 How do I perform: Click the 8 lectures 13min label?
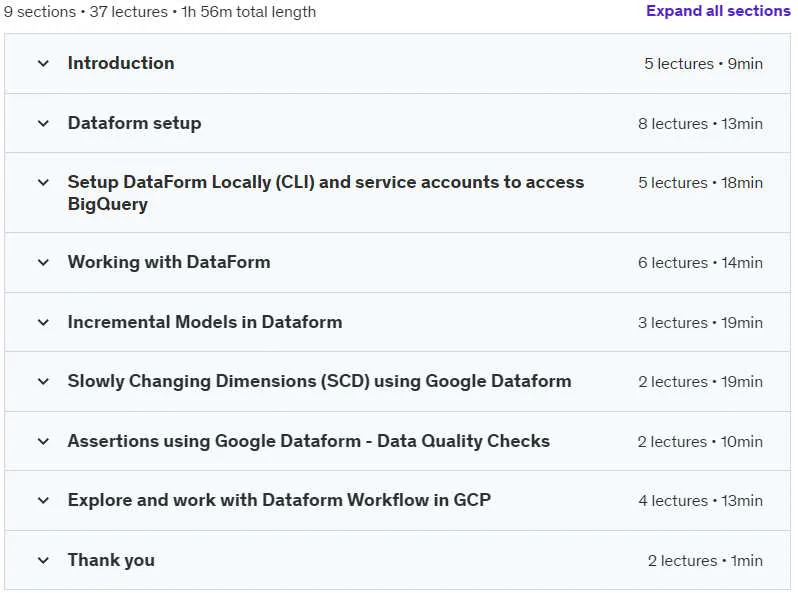700,124
